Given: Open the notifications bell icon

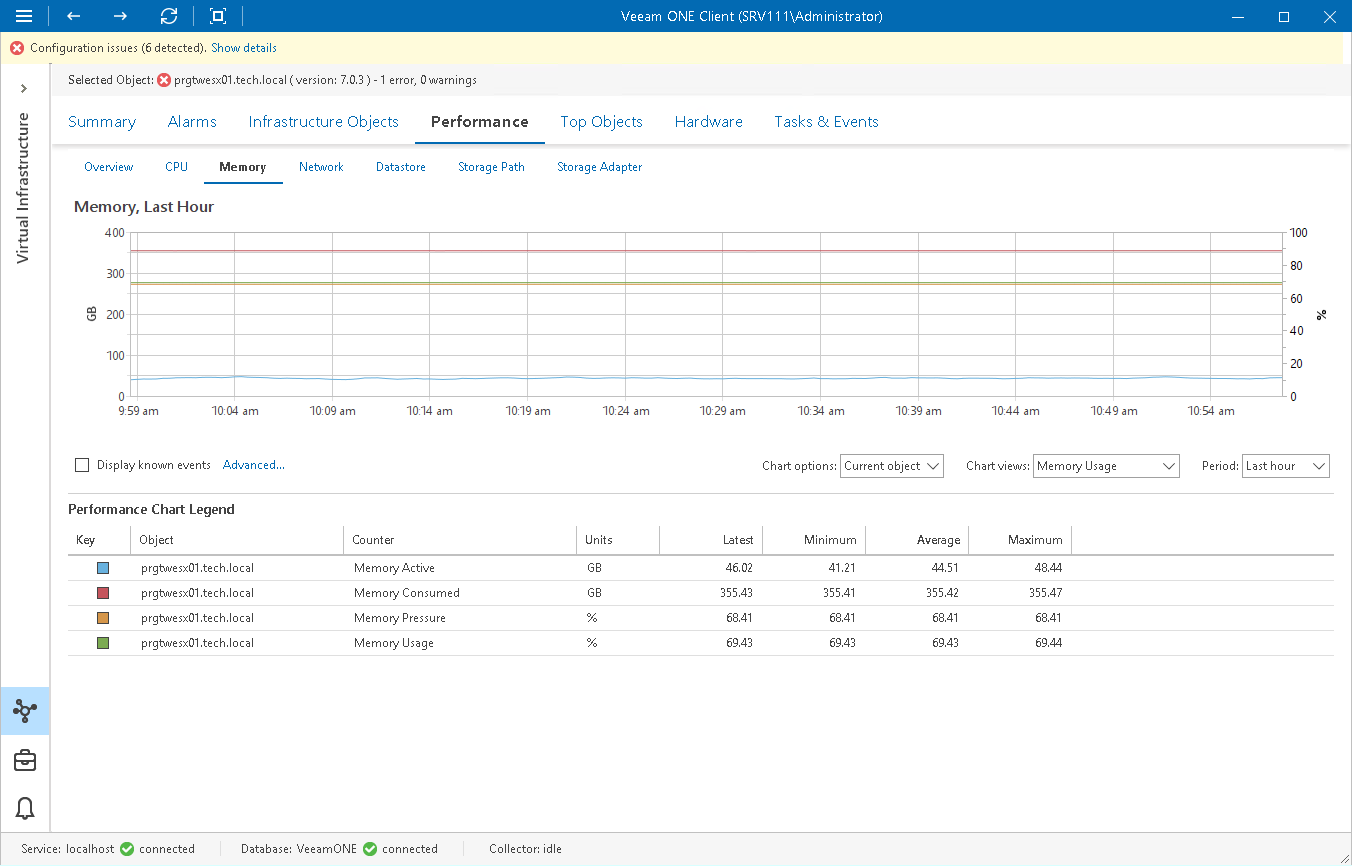Looking at the screenshot, I should pyautogui.click(x=24, y=808).
